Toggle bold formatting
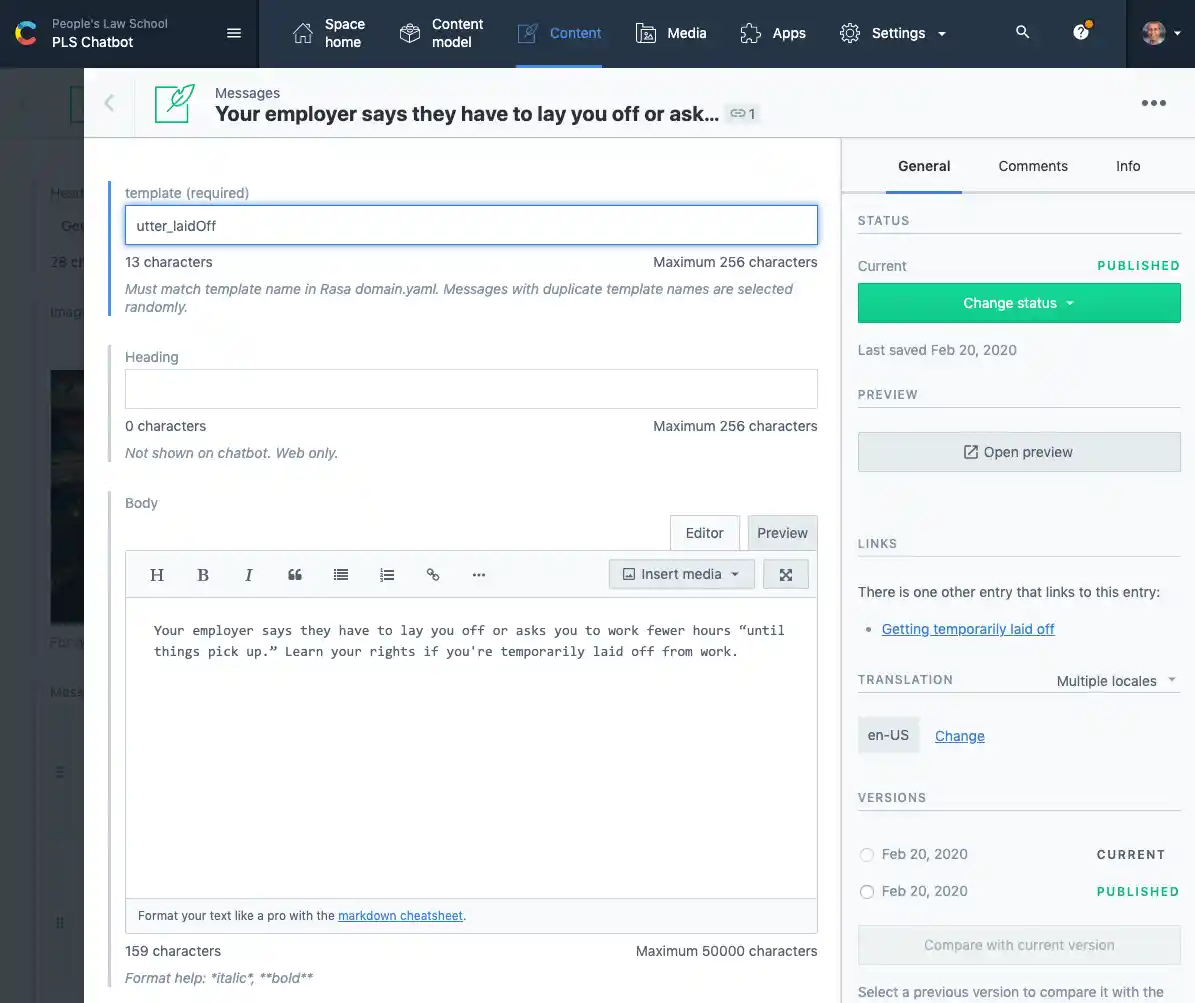The height and width of the screenshot is (1003, 1195). pyautogui.click(x=203, y=575)
